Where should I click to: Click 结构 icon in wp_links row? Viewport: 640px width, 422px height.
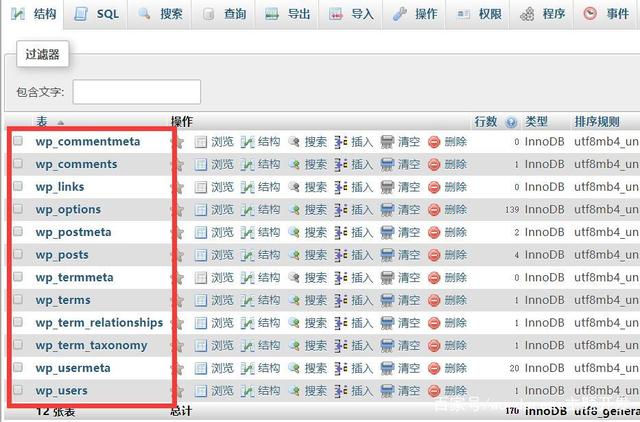247,187
